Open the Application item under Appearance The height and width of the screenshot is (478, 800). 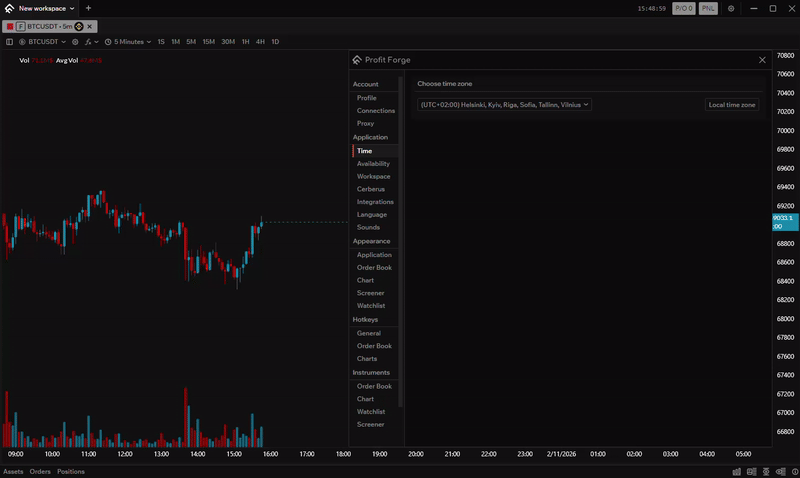pyautogui.click(x=374, y=255)
